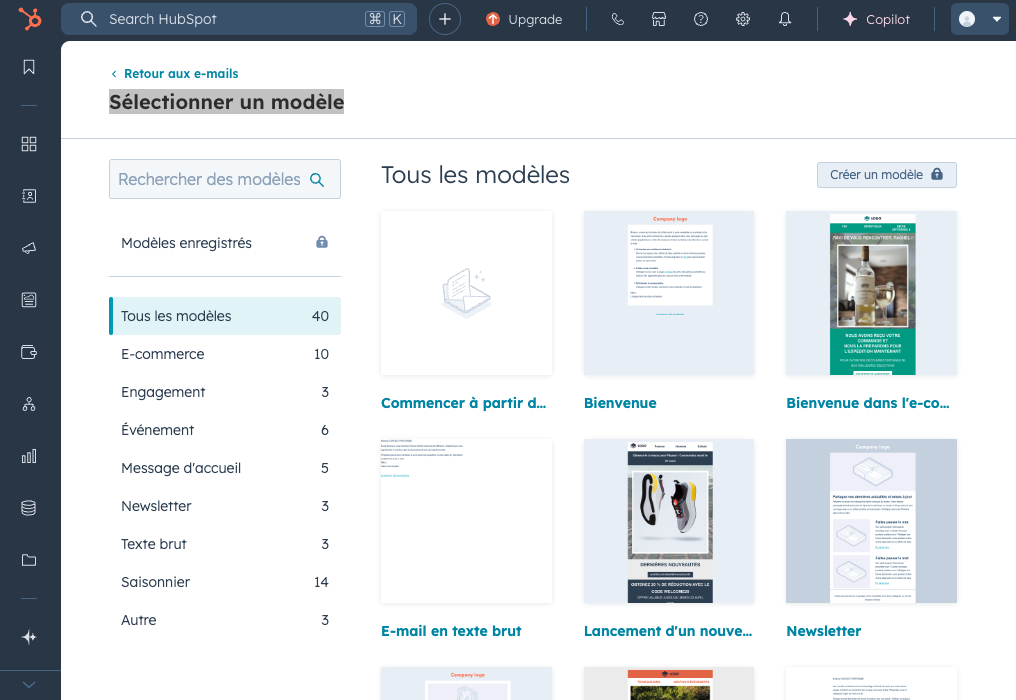1016x700 pixels.
Task: Open Bookmarks in the left sidebar
Action: point(29,67)
